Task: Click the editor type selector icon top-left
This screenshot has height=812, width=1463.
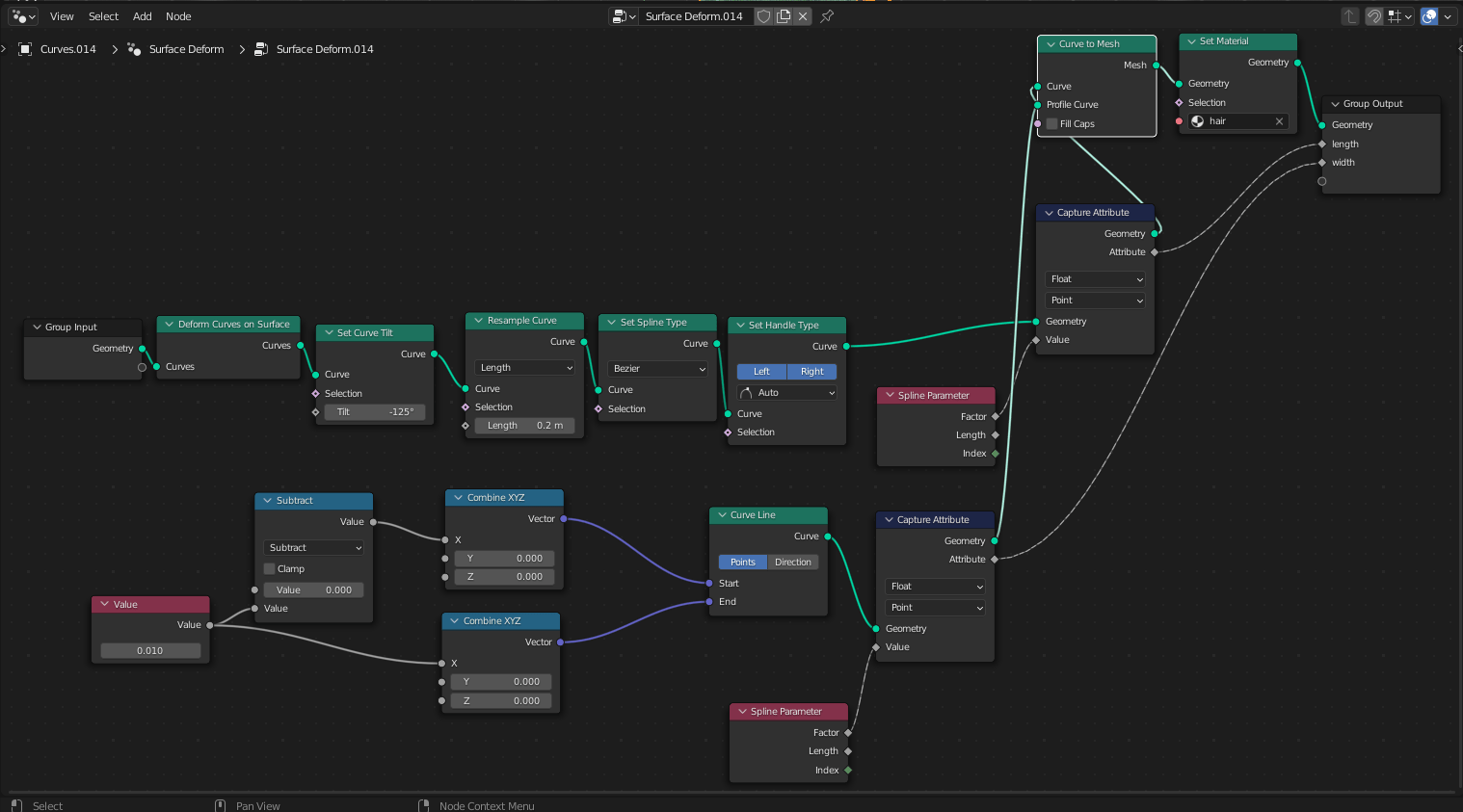Action: point(19,15)
